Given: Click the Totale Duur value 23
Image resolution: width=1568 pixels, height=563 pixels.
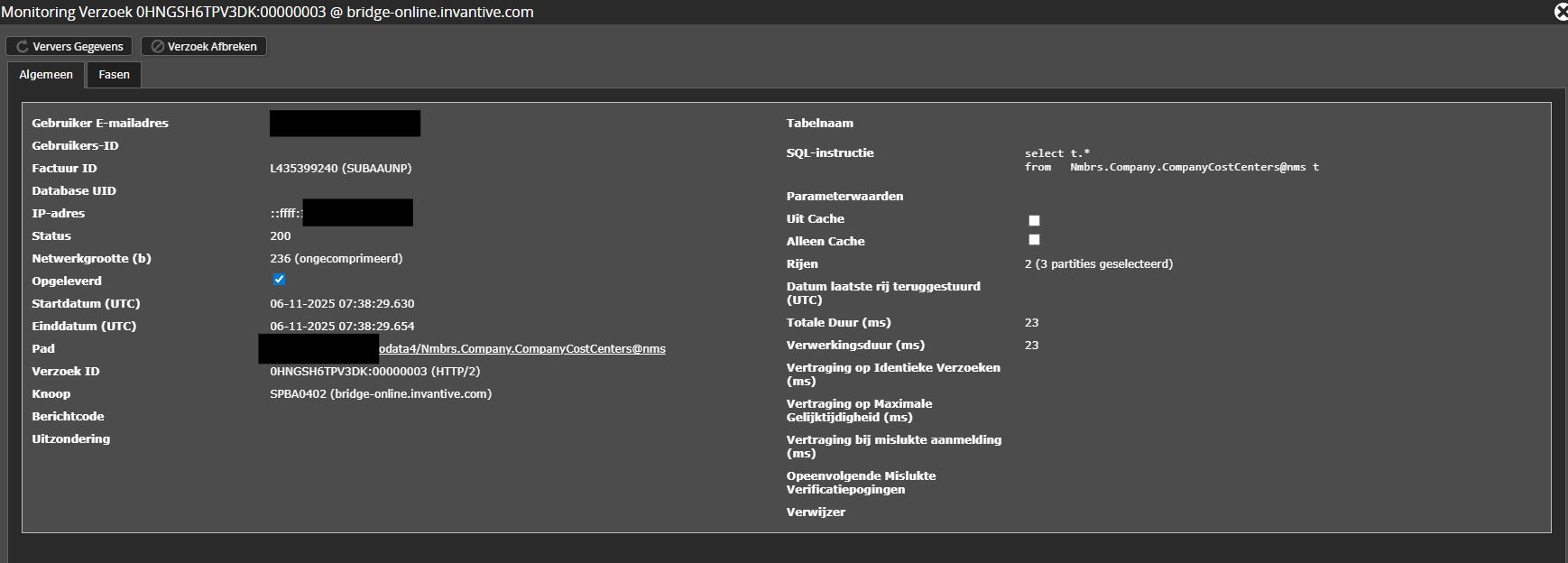Looking at the screenshot, I should click(x=1031, y=323).
